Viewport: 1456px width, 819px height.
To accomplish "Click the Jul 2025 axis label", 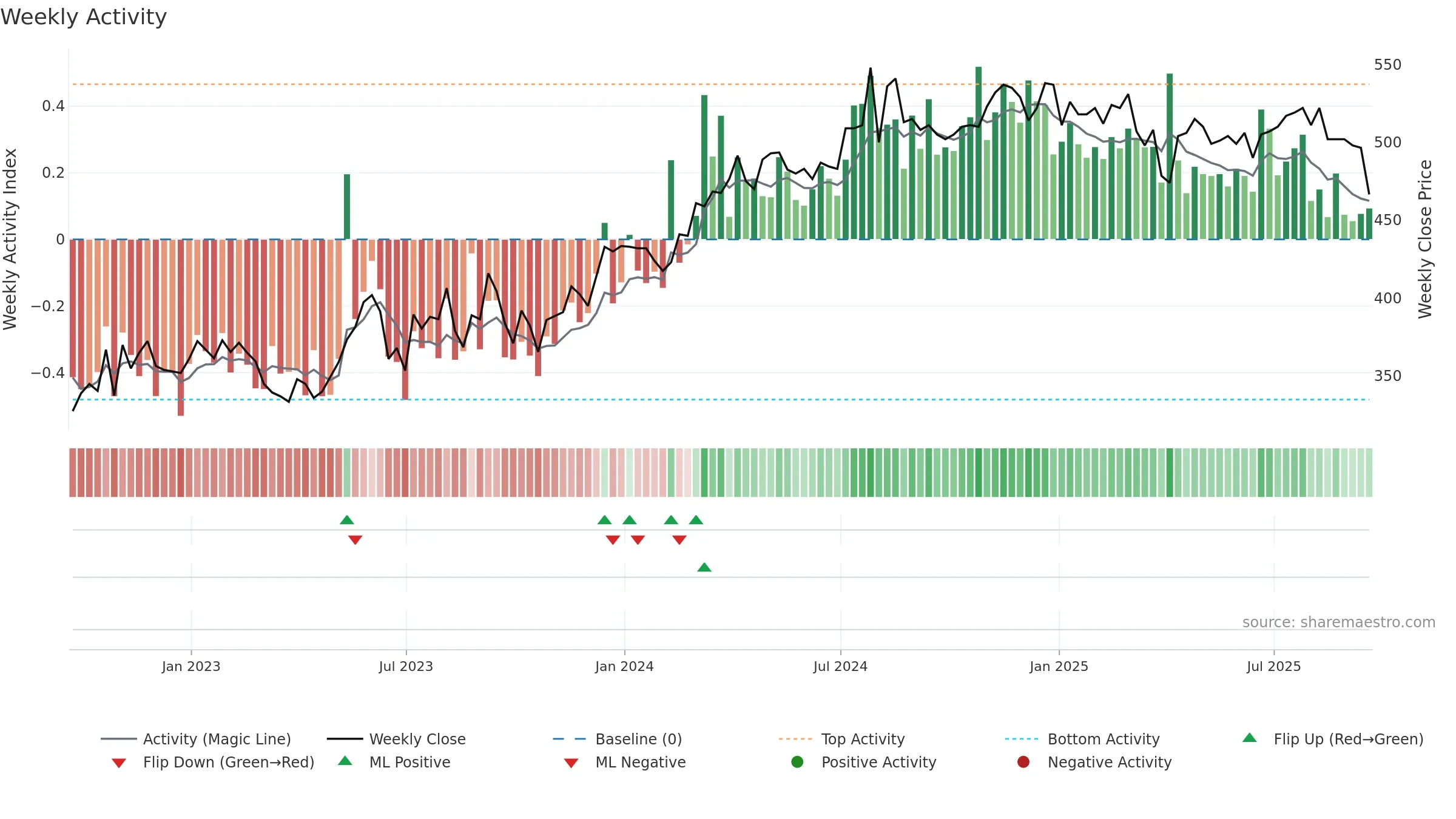I will point(1274,666).
